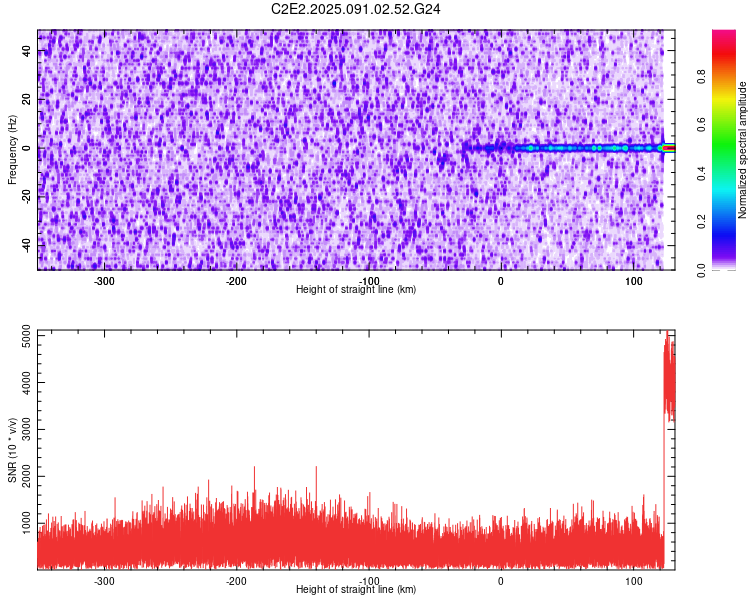Image resolution: width=750 pixels, height=600 pixels.
Task: Click the 0.8 tick label on the colorbar
Action: click(701, 77)
